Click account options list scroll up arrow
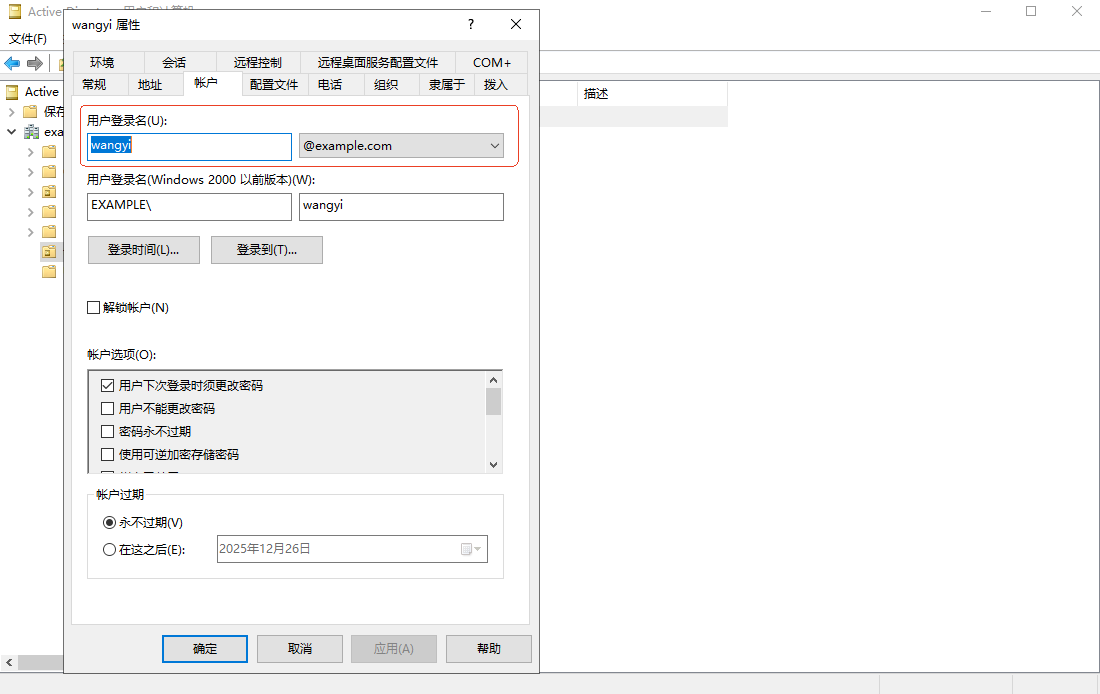 pyautogui.click(x=493, y=380)
